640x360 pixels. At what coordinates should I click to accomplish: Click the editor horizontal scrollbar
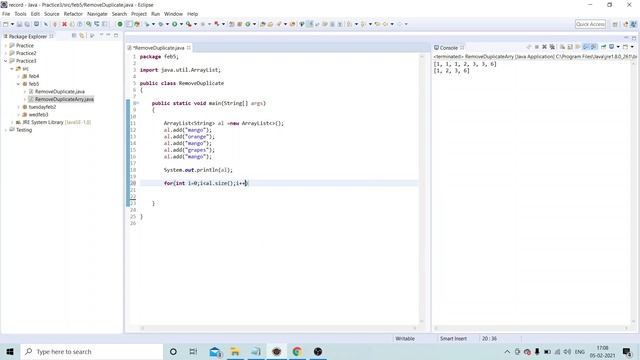(278, 328)
